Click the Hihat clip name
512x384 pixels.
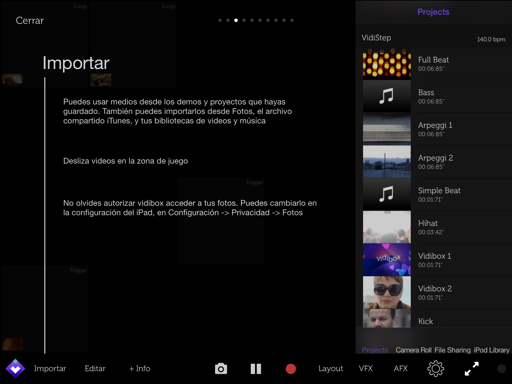(428, 223)
